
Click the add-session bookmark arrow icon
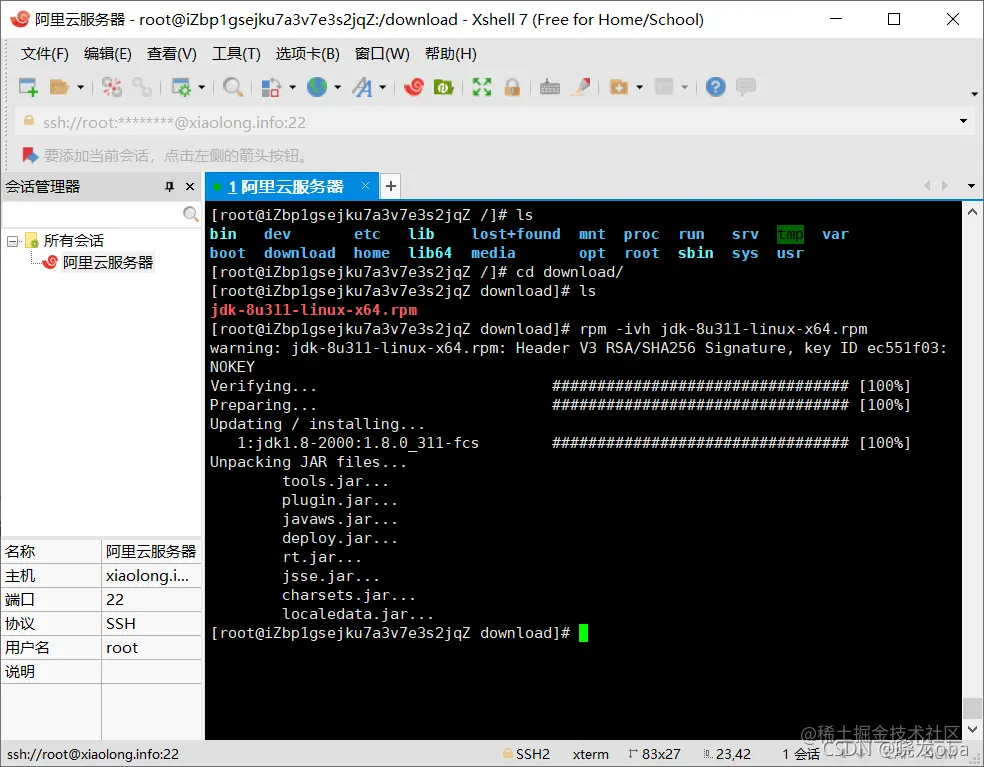(x=29, y=155)
